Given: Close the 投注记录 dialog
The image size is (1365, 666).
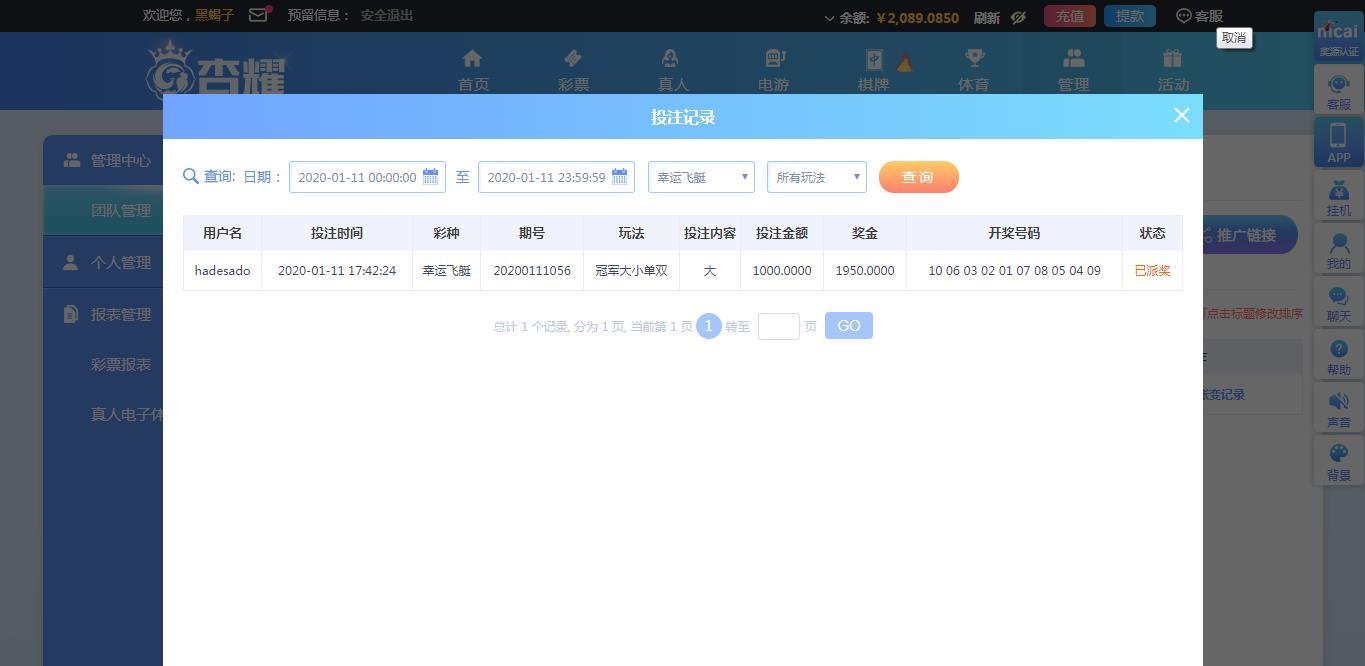Looking at the screenshot, I should 1181,115.
